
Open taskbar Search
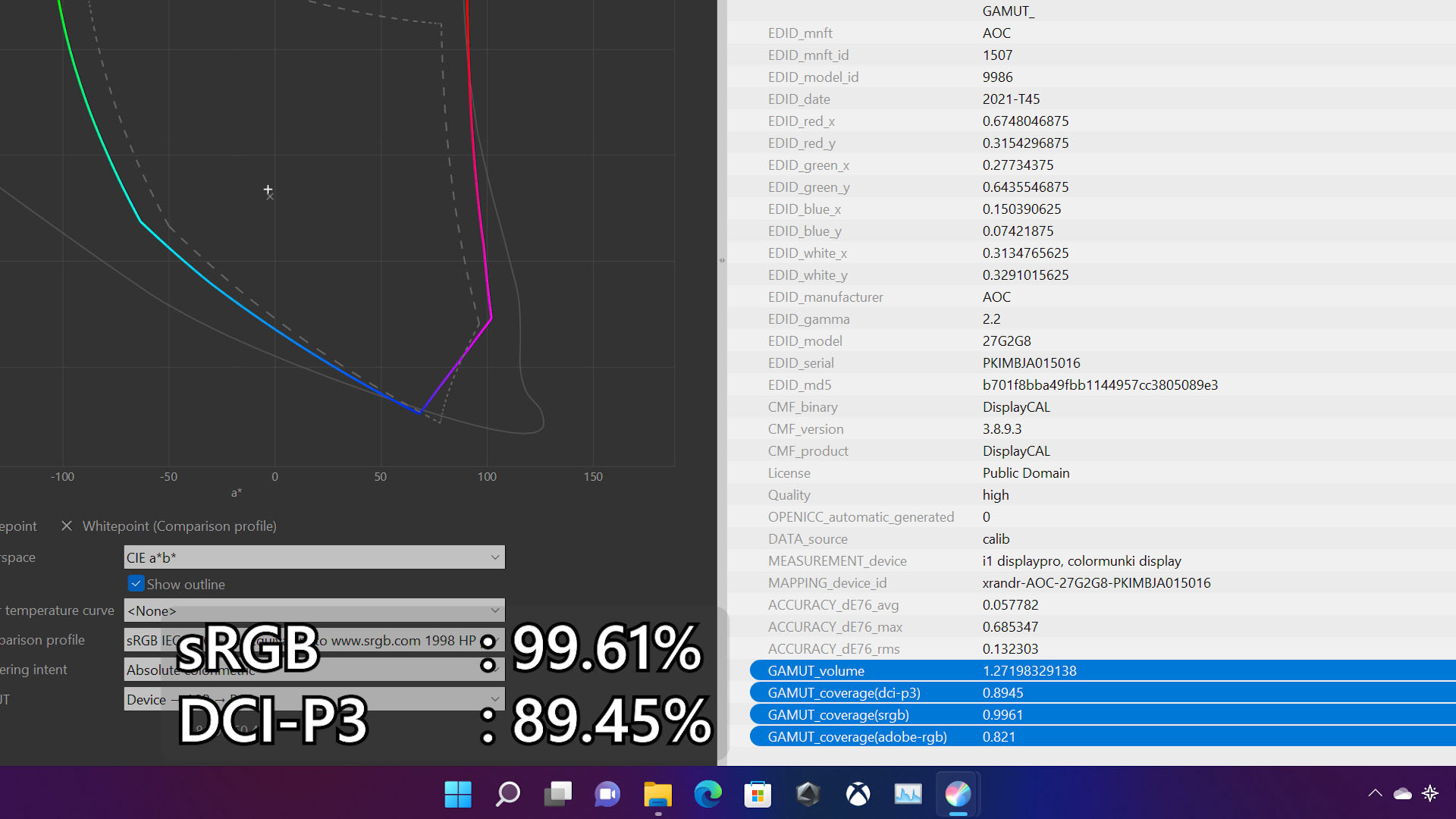tap(507, 794)
